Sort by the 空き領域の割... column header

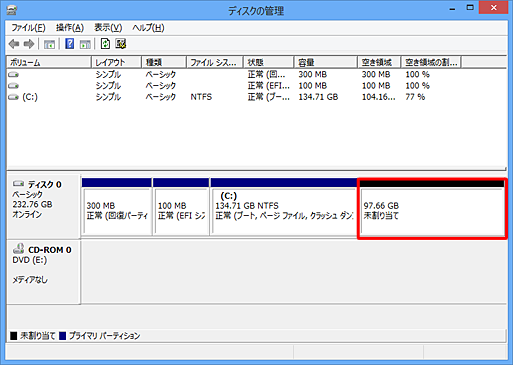coord(431,62)
